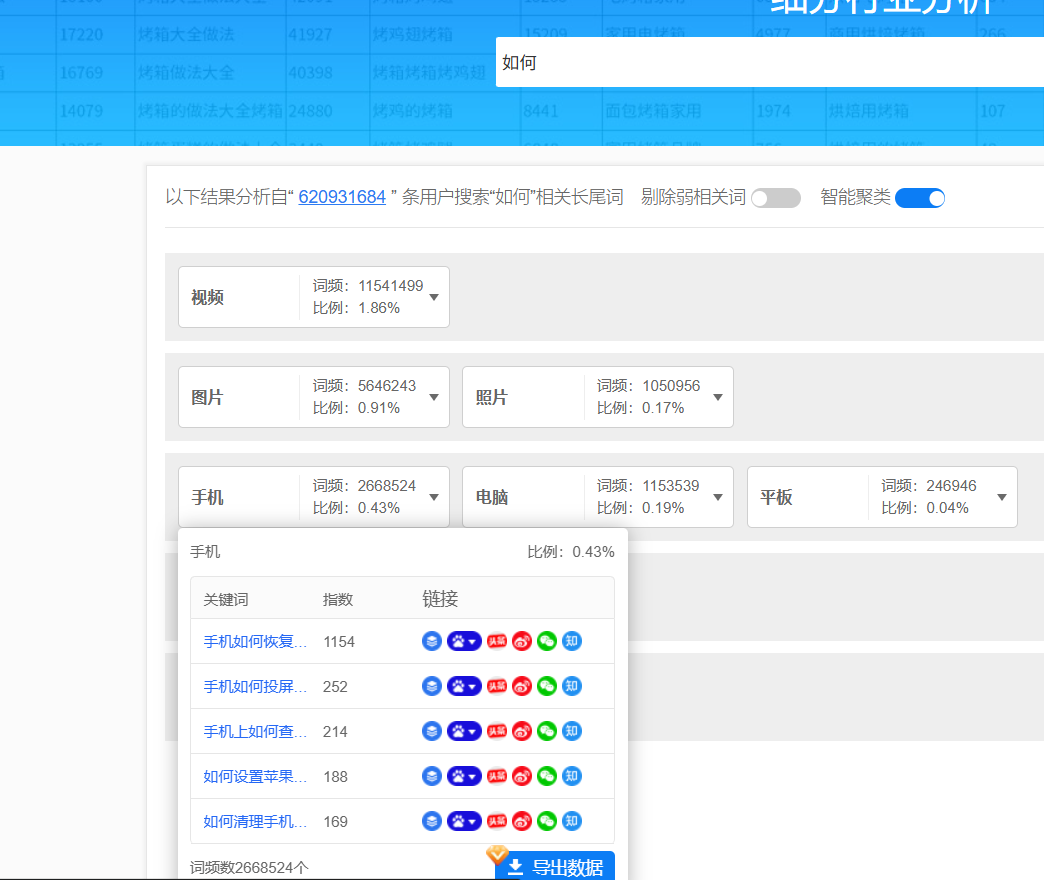Open WeChat search icon in 手机如何投屏 row
Screen dimensions: 1044x880
coord(546,686)
